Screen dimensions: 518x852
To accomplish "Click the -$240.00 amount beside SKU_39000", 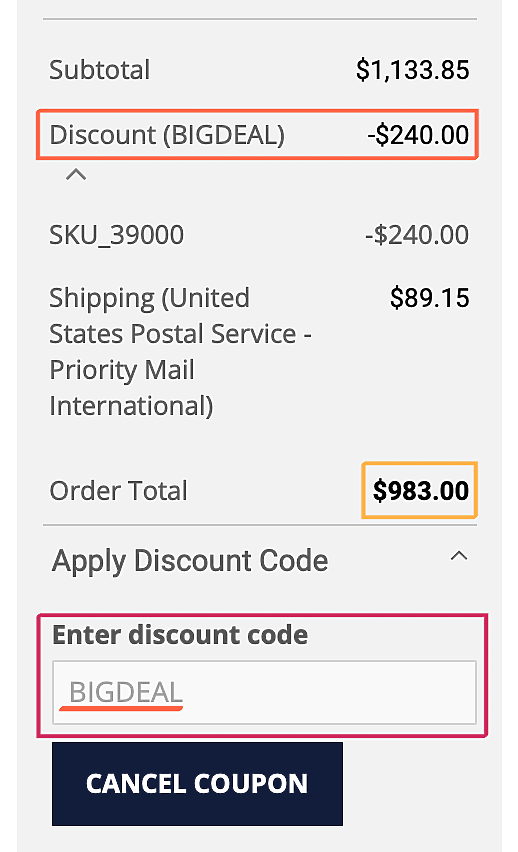I will click(417, 235).
